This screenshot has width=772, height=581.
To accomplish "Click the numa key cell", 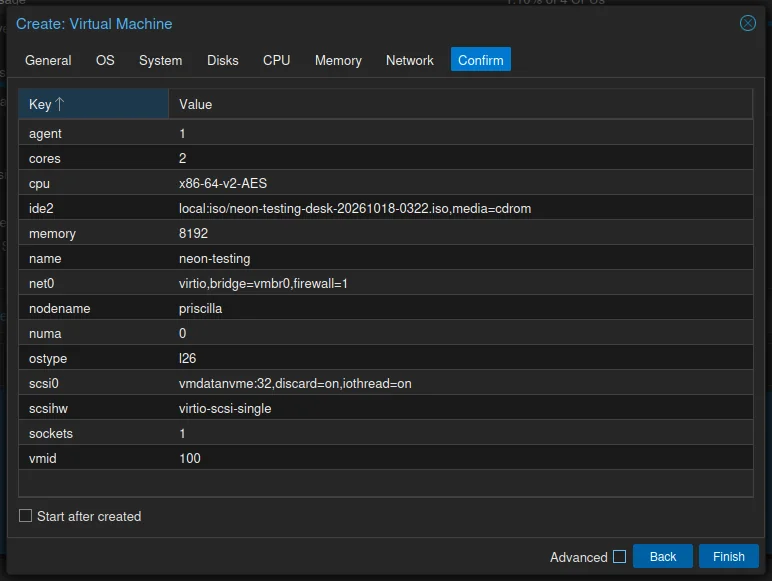I will [94, 333].
